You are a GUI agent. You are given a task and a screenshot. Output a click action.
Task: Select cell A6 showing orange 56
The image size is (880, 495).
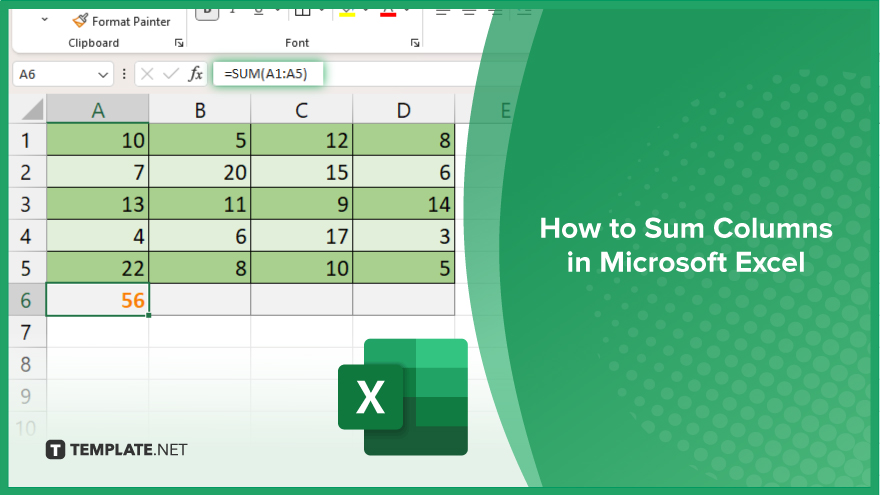point(98,300)
